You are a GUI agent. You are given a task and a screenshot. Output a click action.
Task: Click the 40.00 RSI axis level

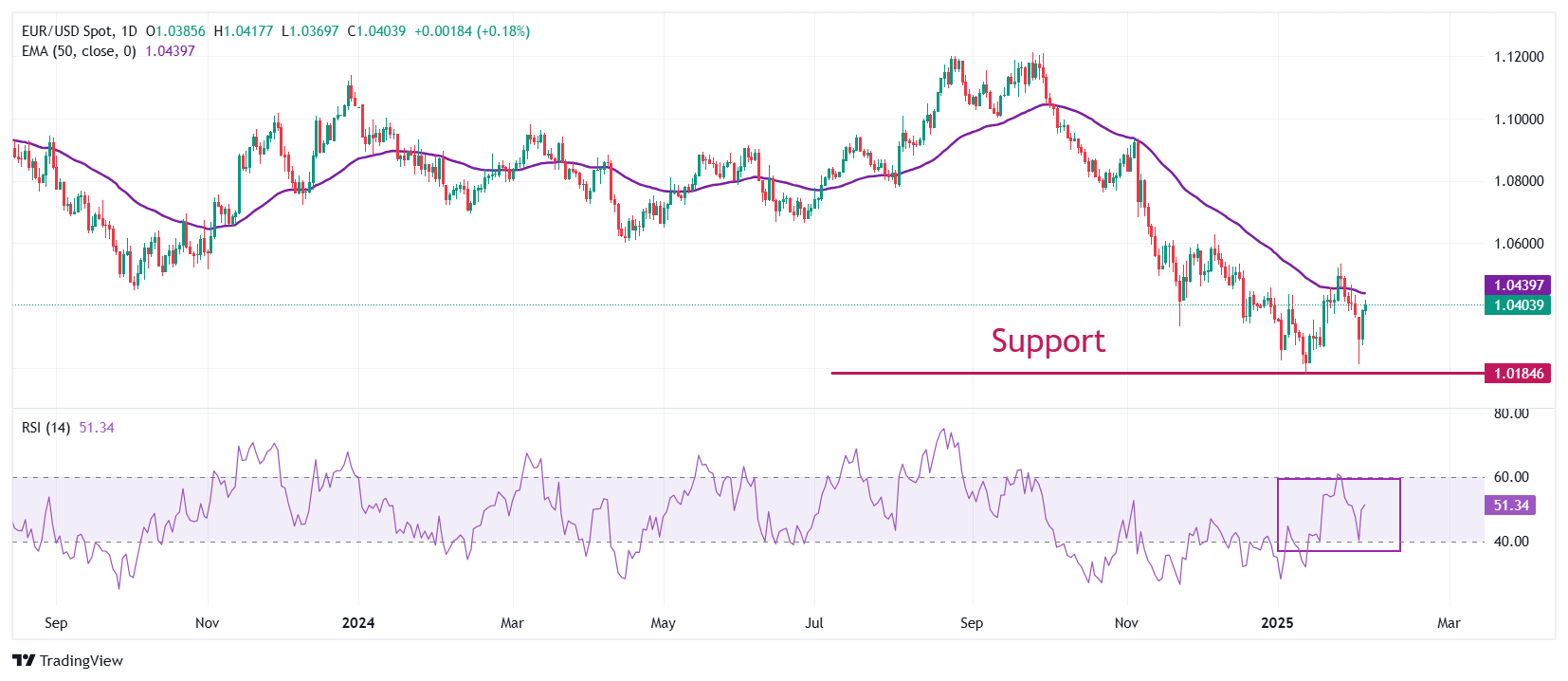point(1511,542)
